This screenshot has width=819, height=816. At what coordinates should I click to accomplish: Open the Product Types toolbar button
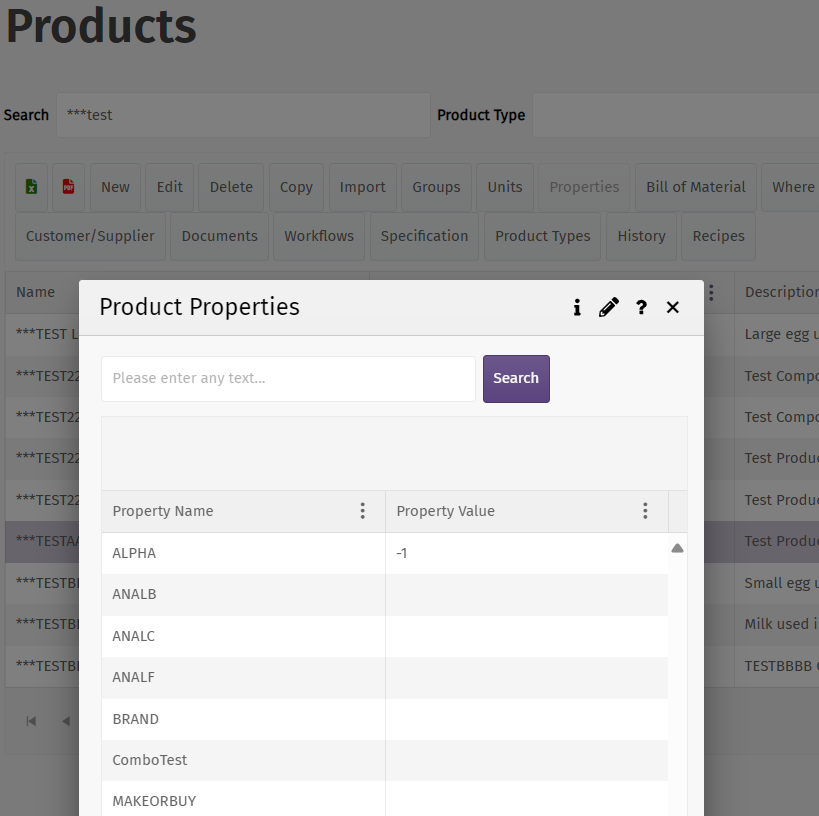(542, 236)
